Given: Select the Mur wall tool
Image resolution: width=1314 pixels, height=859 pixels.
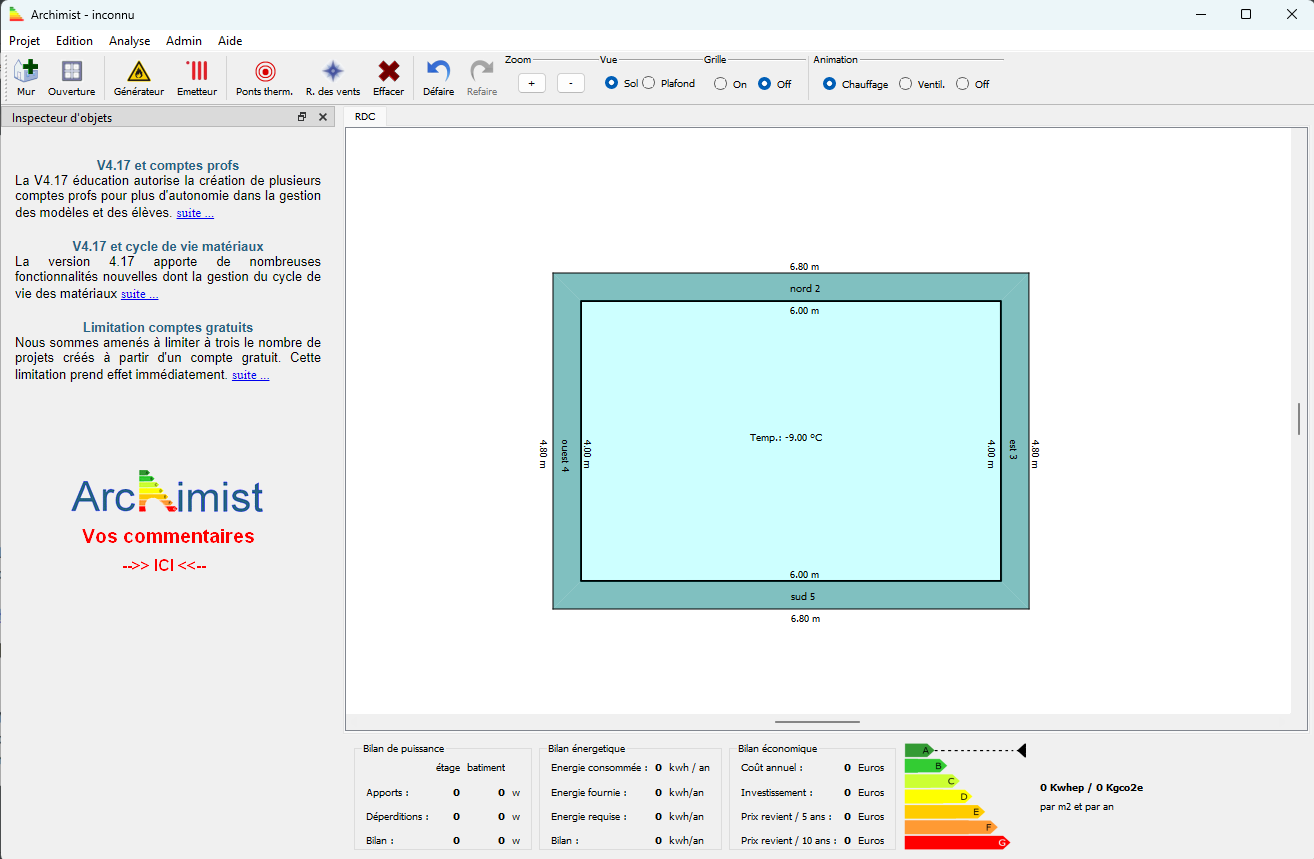Looking at the screenshot, I should pyautogui.click(x=26, y=77).
